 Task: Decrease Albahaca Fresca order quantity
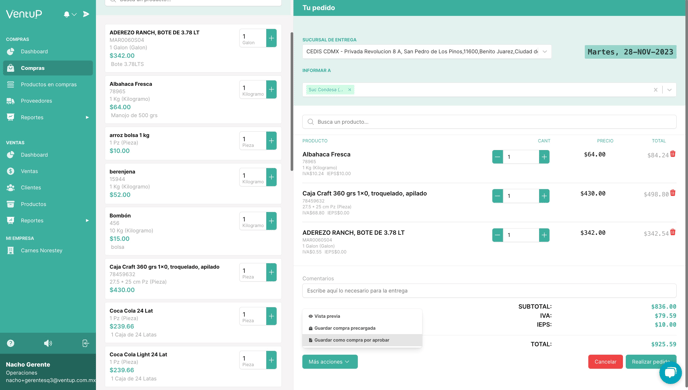(498, 157)
